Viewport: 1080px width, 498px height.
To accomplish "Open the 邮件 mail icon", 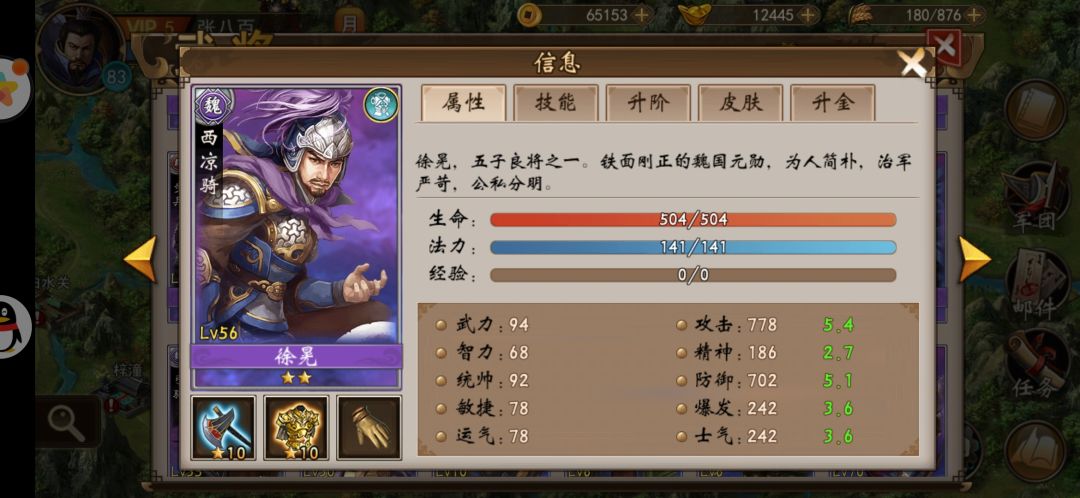I will click(1036, 284).
